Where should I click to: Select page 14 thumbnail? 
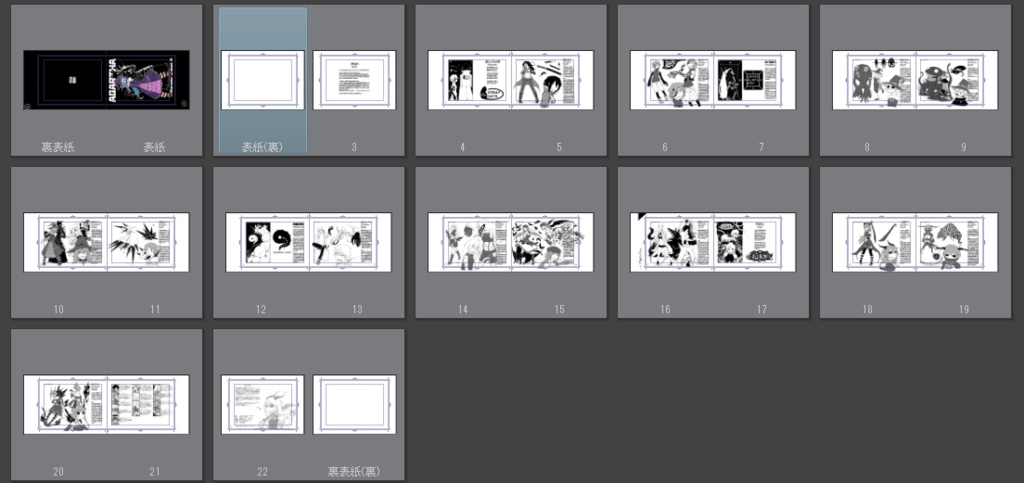470,242
